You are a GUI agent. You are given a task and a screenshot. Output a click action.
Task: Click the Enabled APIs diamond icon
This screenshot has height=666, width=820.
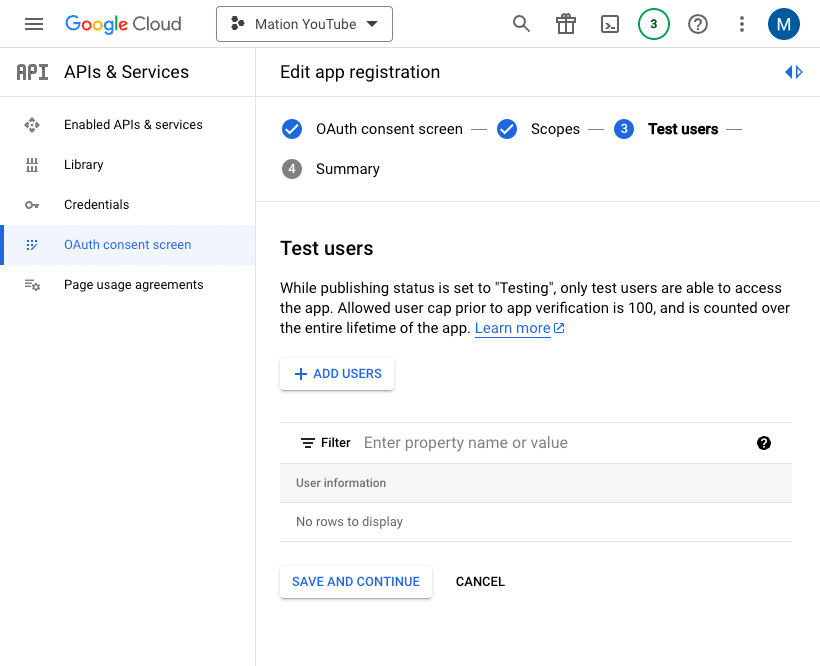[32, 125]
